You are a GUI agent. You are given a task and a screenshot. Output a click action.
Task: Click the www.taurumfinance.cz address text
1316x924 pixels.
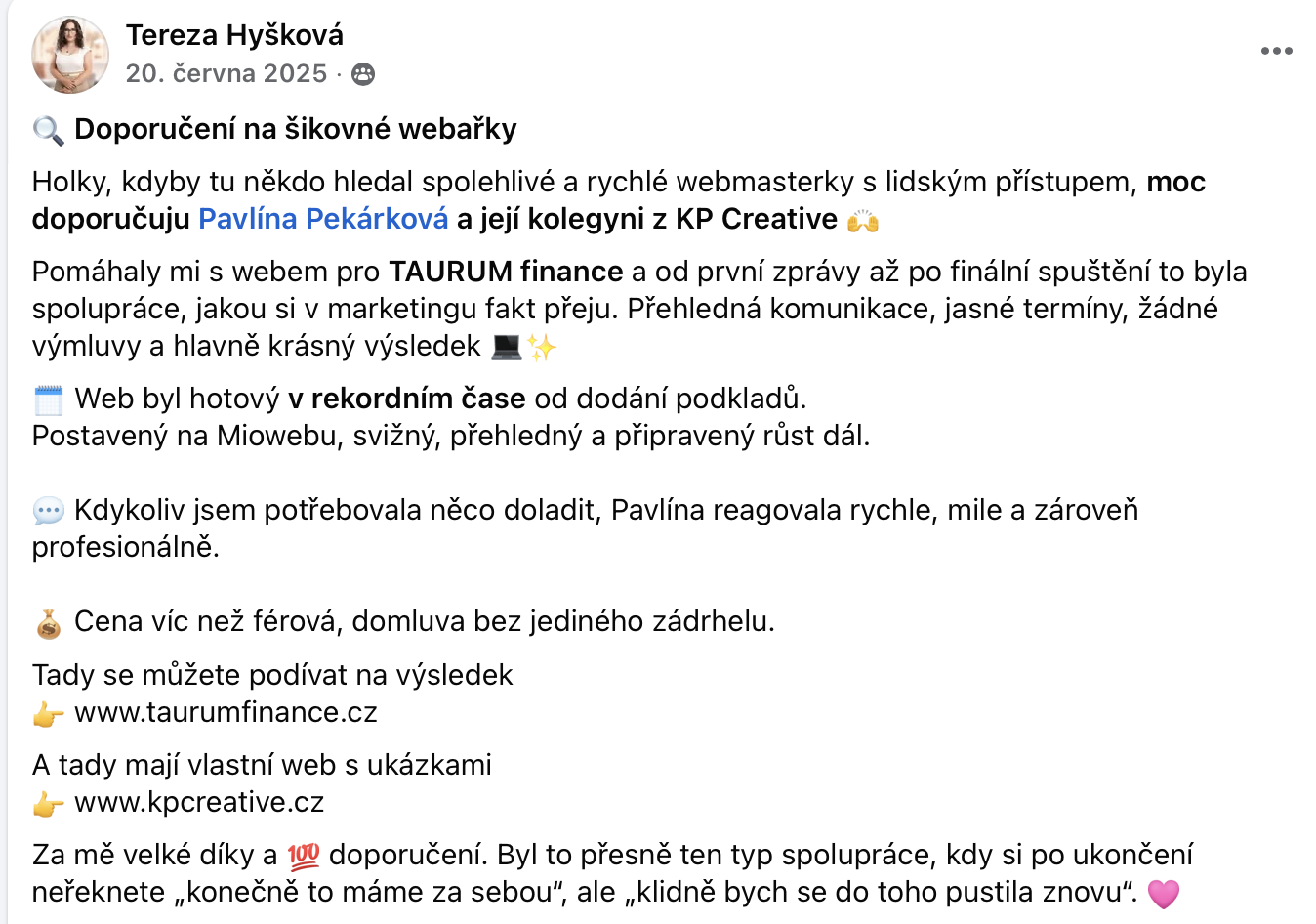[x=226, y=712]
